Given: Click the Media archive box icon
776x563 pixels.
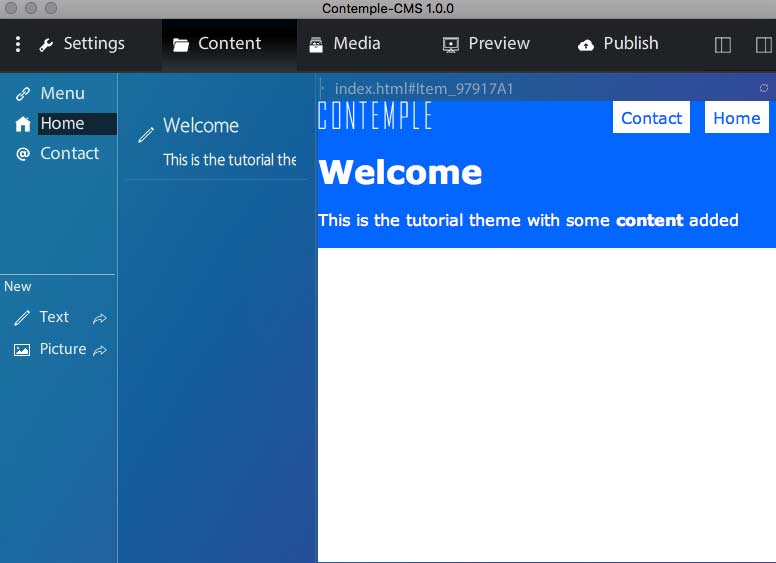Looking at the screenshot, I should click(x=316, y=45).
